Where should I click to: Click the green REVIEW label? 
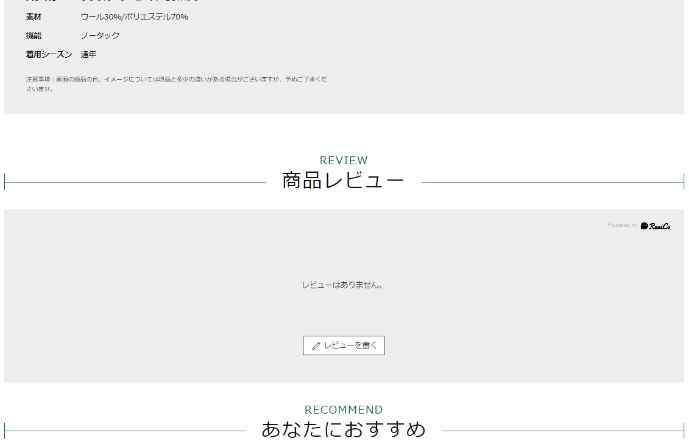[x=343, y=160]
